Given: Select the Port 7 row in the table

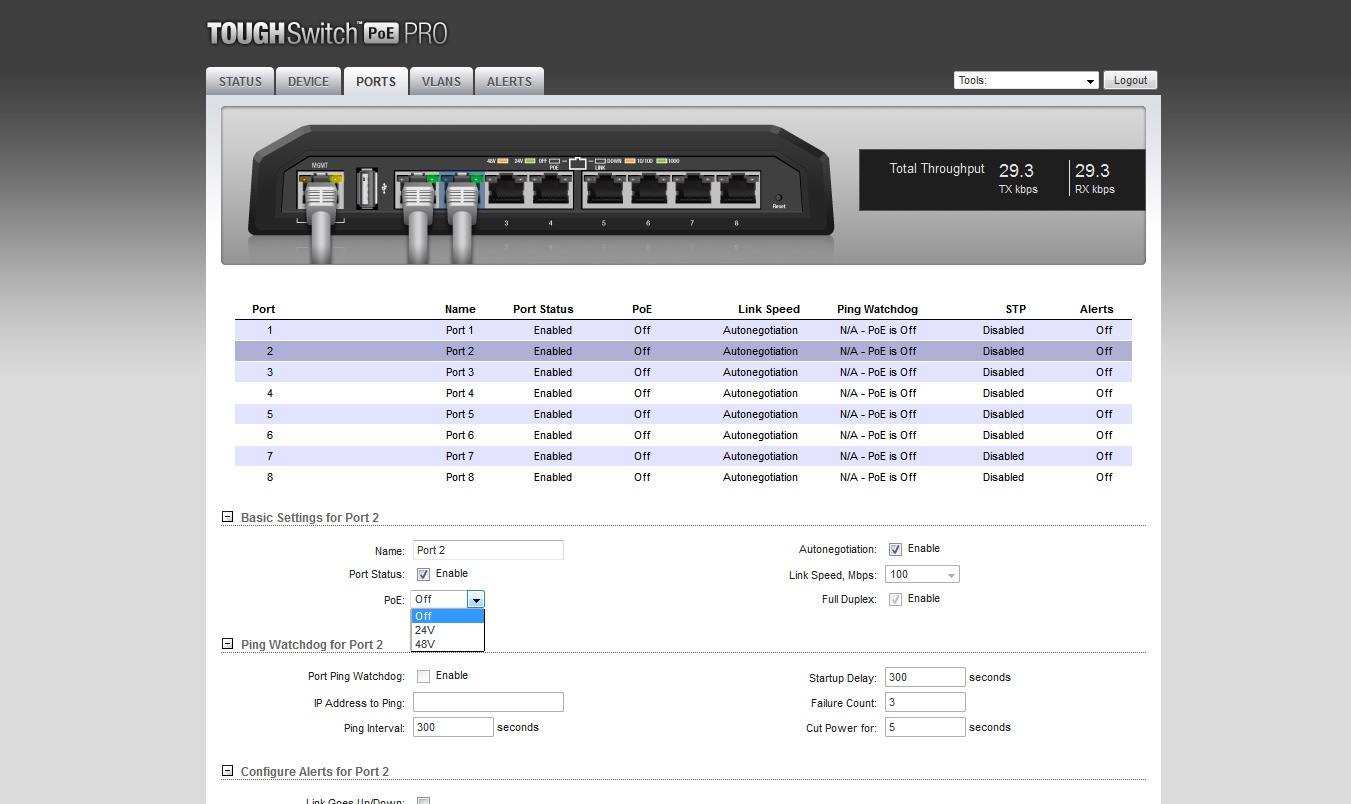Looking at the screenshot, I should (683, 456).
